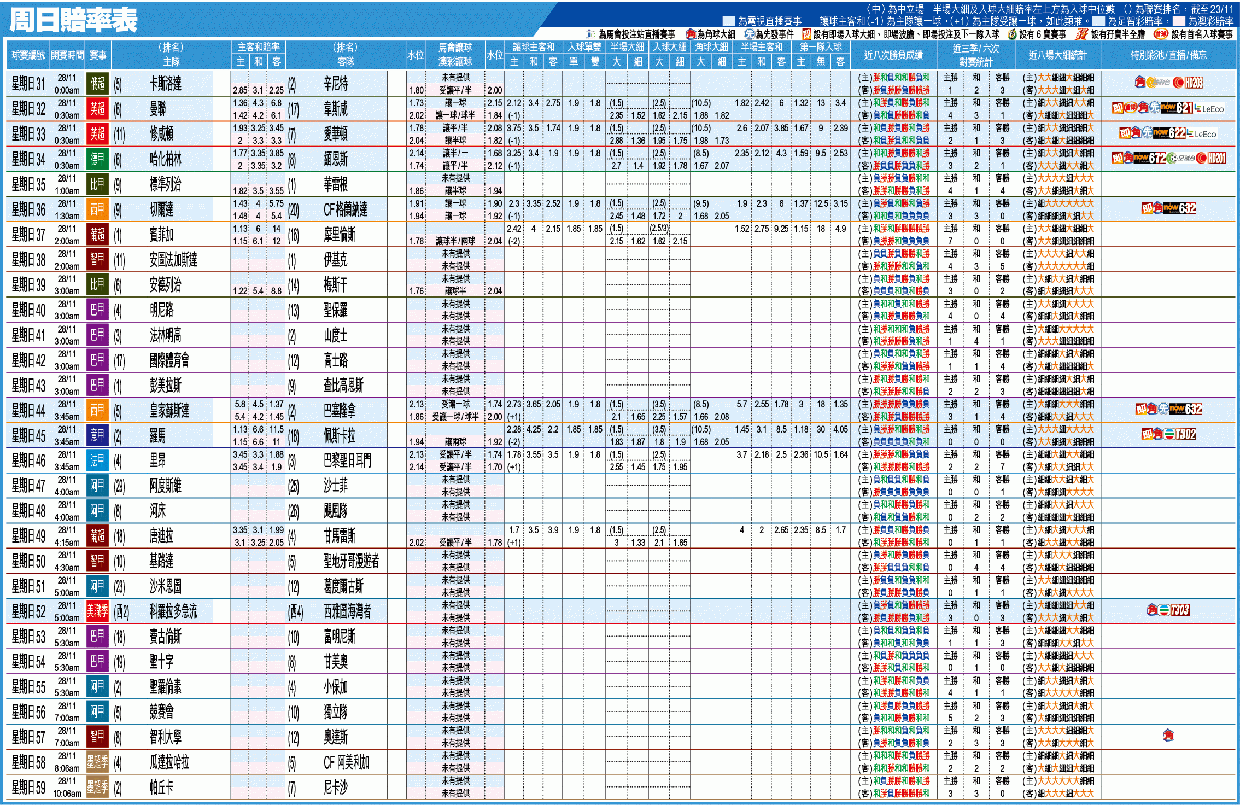
Task: Select home team 科羅拉多急流
Action: 173,611
